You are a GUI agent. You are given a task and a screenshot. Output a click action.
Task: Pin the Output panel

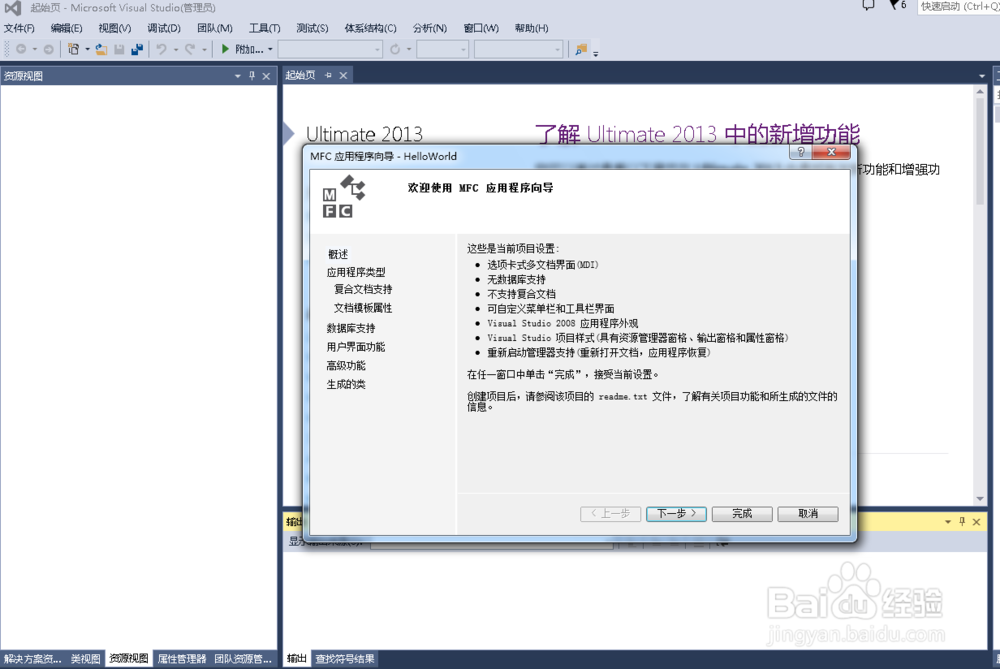click(962, 521)
